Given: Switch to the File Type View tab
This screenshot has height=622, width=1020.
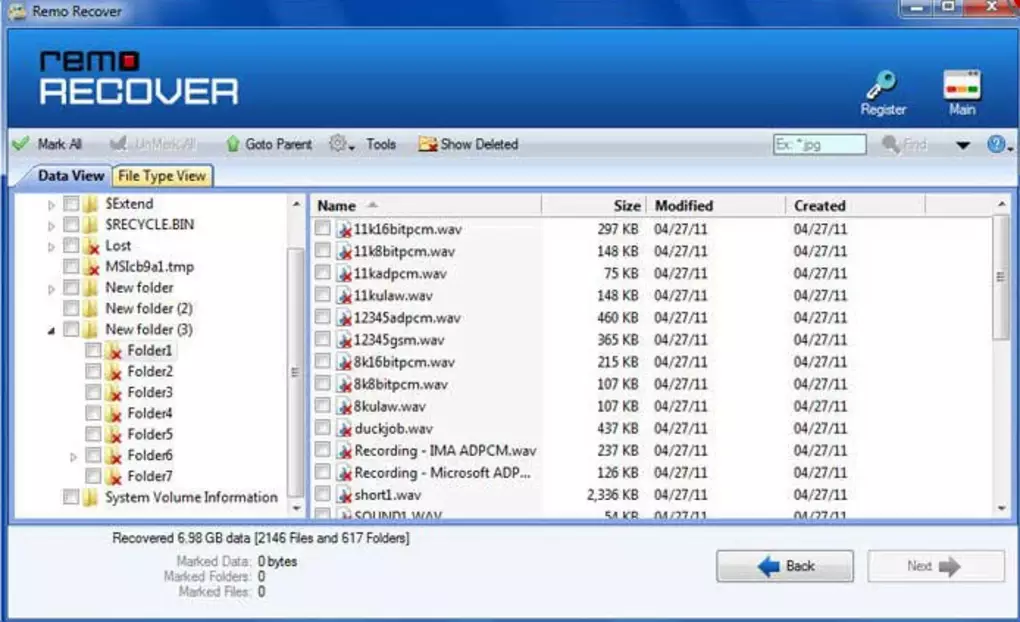Looking at the screenshot, I should (162, 176).
